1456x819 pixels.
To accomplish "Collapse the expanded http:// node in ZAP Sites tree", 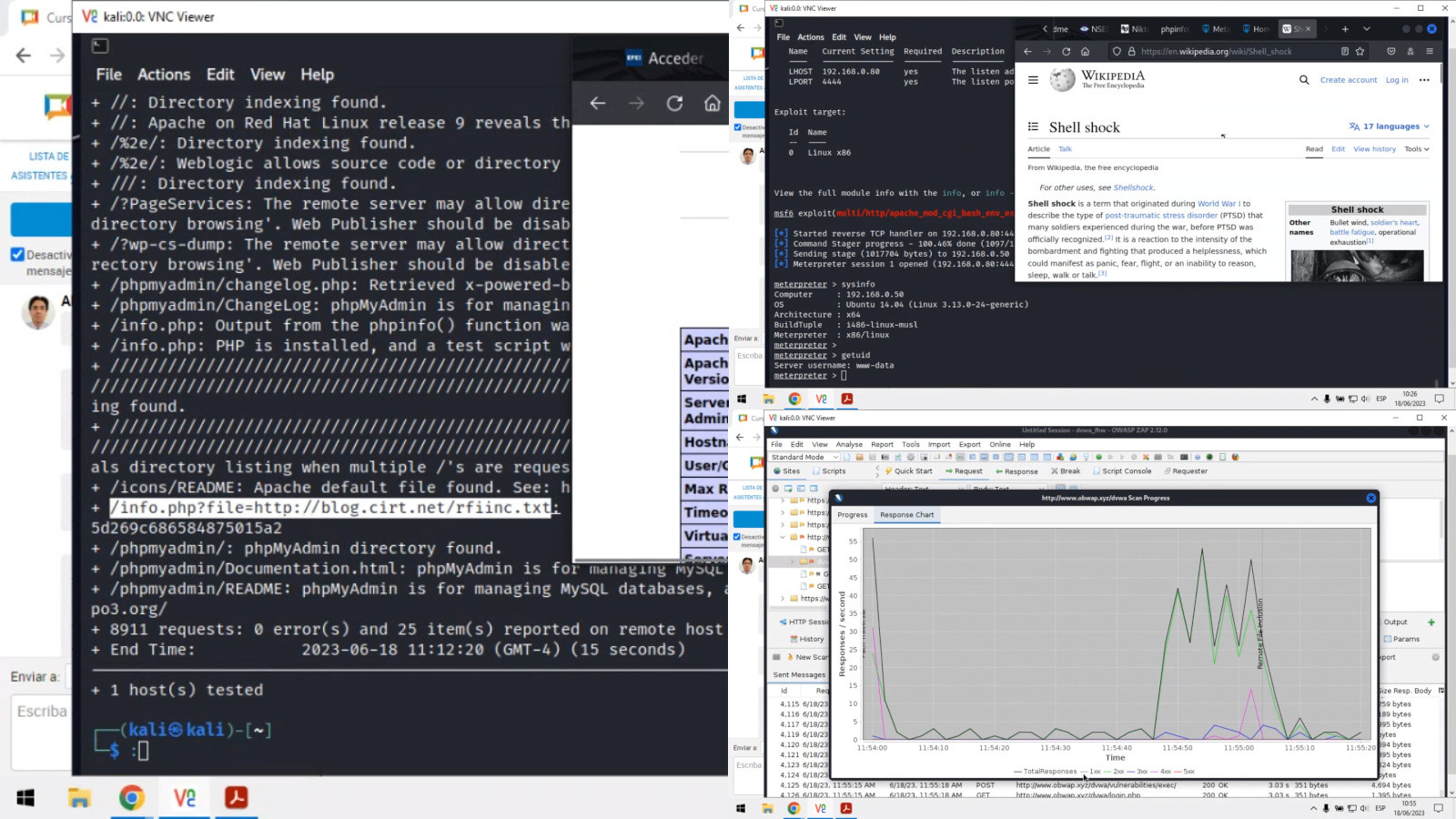I will coord(783,537).
